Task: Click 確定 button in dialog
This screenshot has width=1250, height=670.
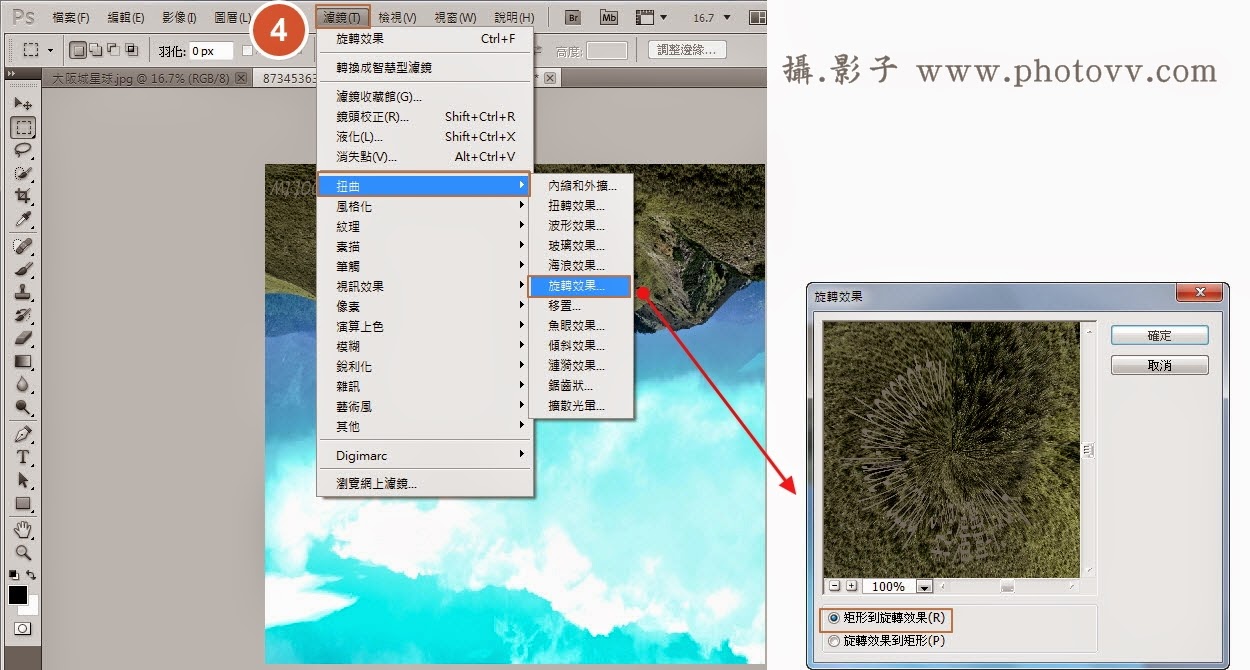Action: tap(1160, 336)
